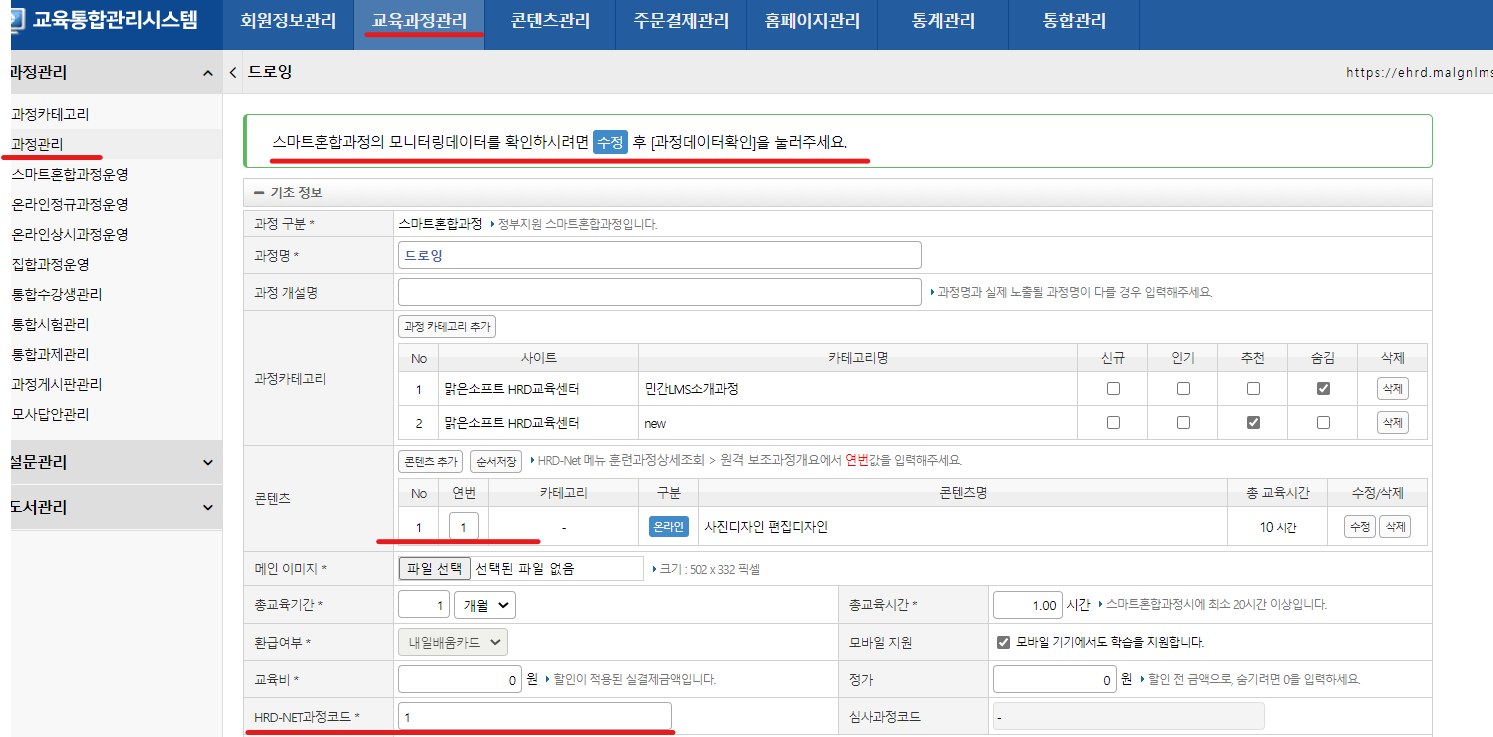This screenshot has width=1493, height=737.
Task: Click 파일 선택 for main image
Action: (x=434, y=568)
